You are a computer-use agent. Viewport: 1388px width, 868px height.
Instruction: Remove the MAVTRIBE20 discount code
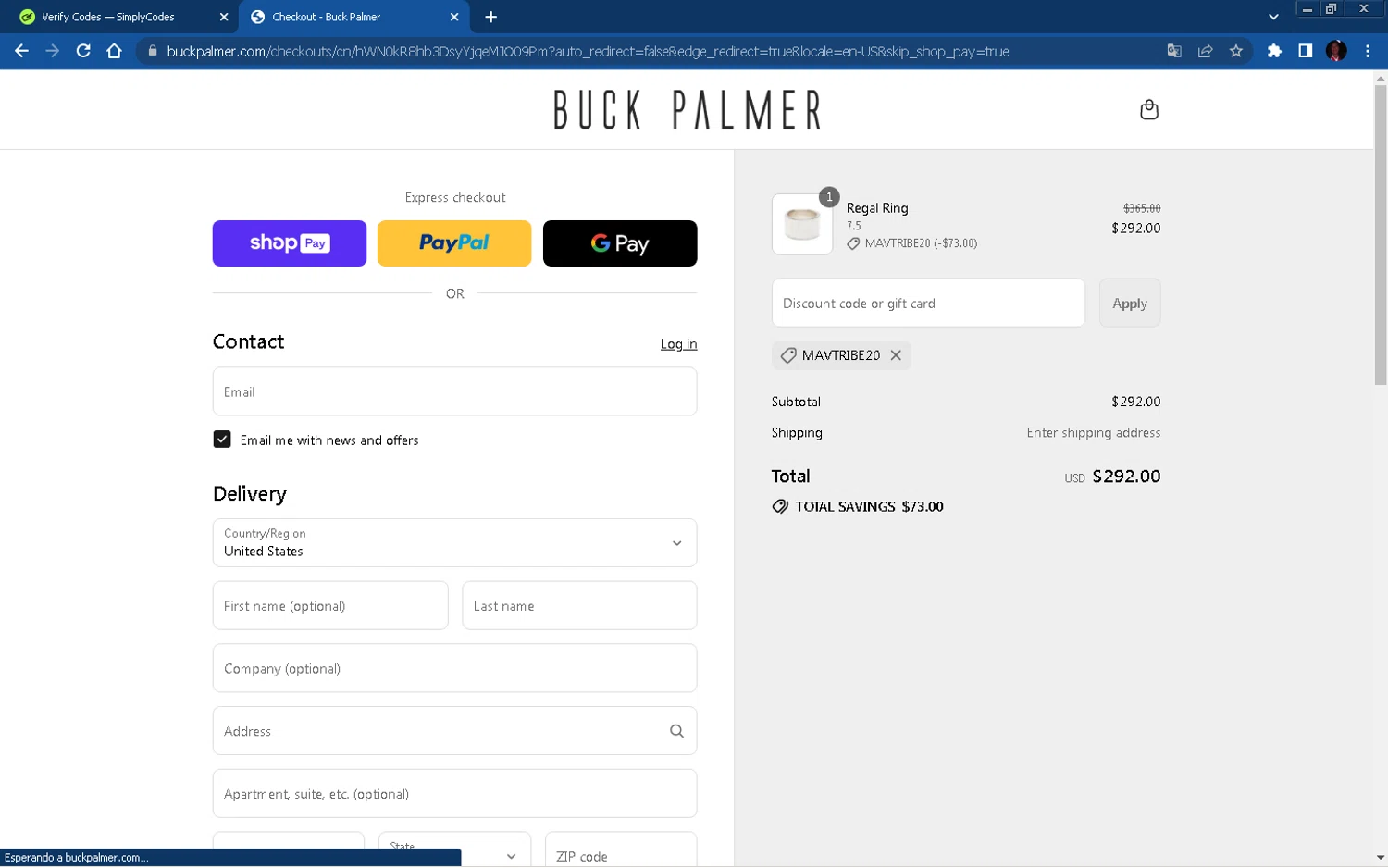[x=896, y=355]
